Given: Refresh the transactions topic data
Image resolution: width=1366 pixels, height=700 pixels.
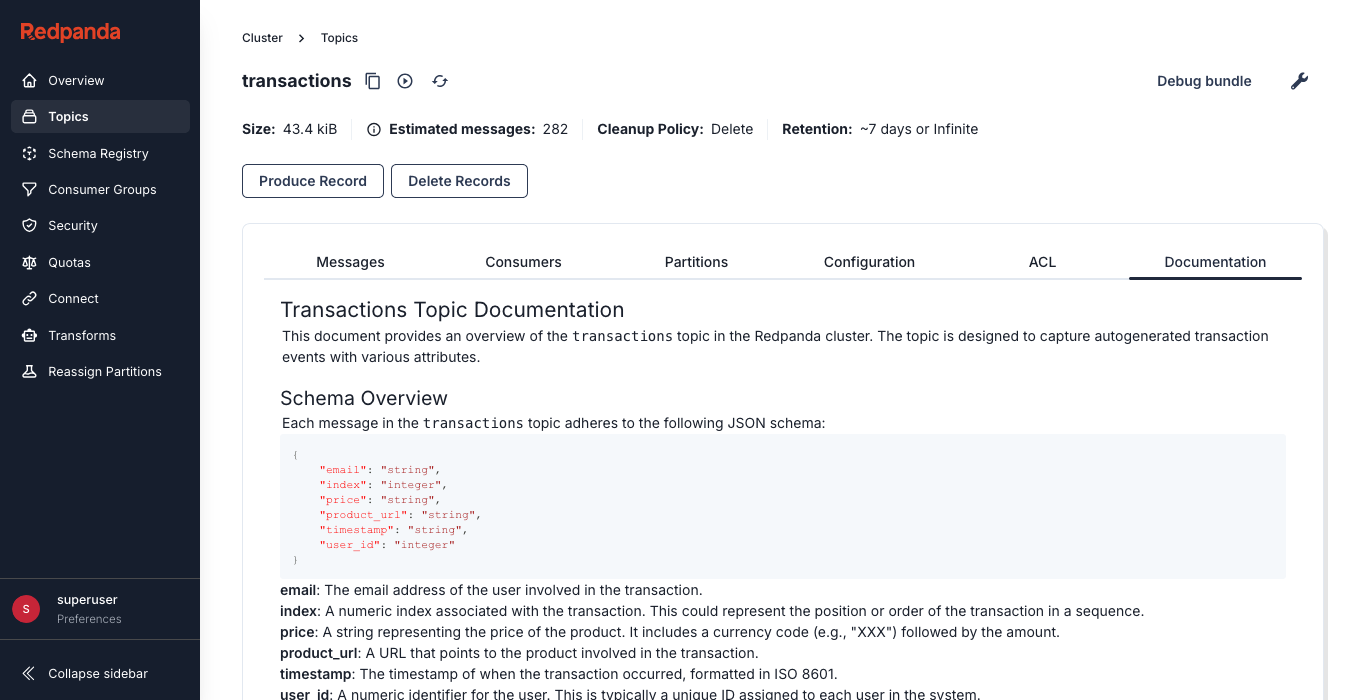Looking at the screenshot, I should pyautogui.click(x=439, y=81).
